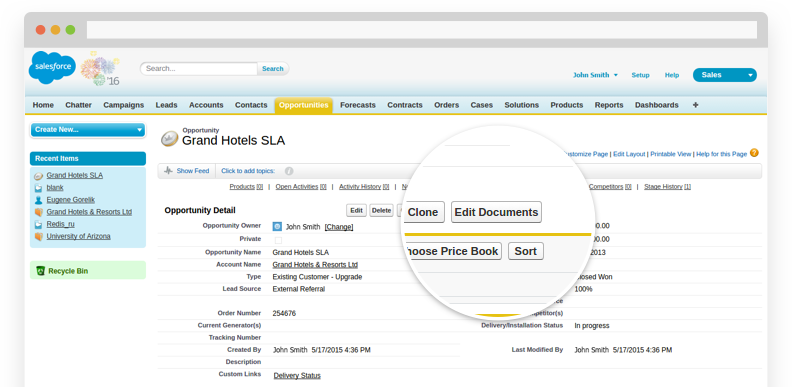Screen dimensions: 792x387
Task: Open the Help link in header
Action: 672,75
